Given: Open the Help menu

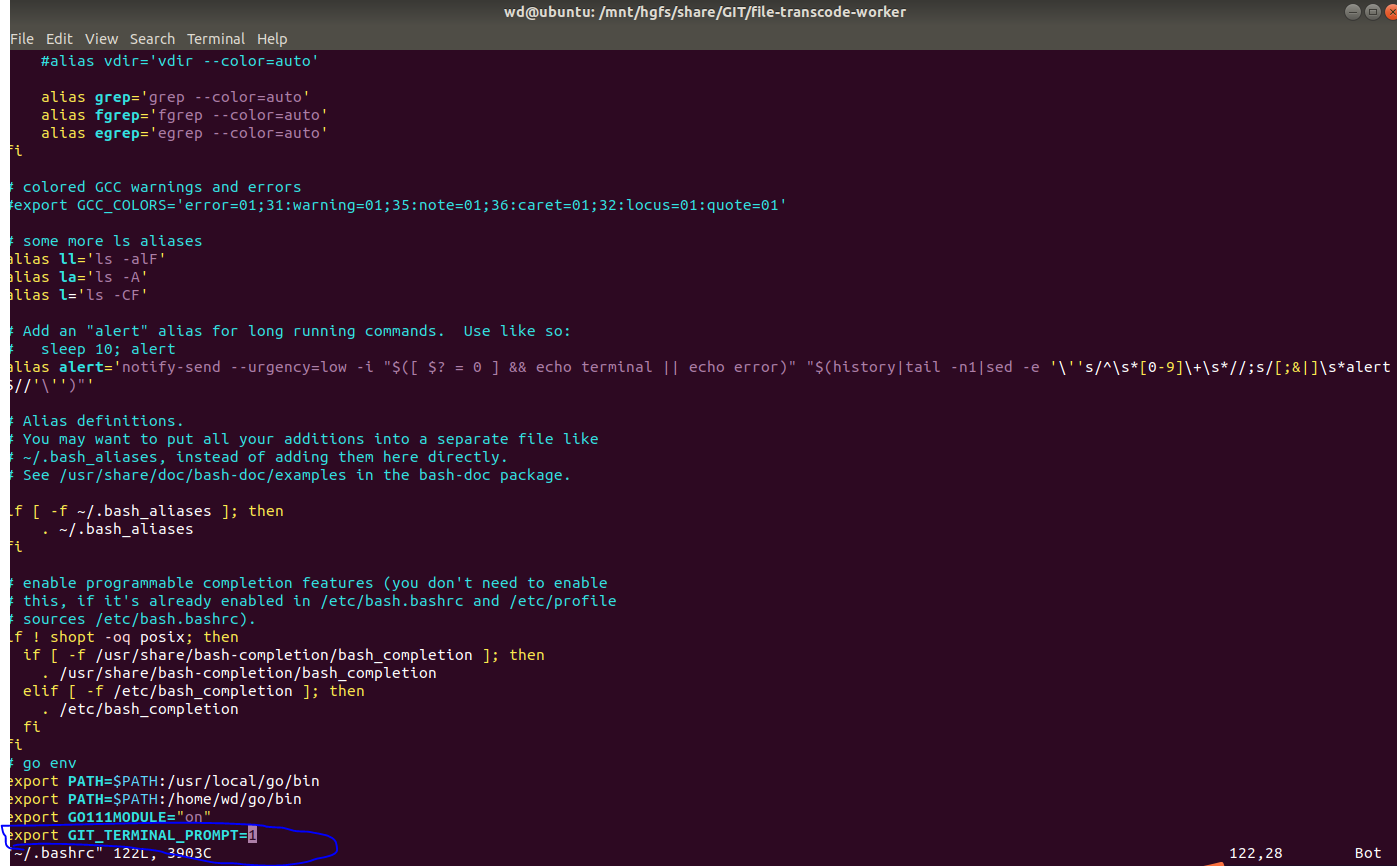Looking at the screenshot, I should point(271,38).
